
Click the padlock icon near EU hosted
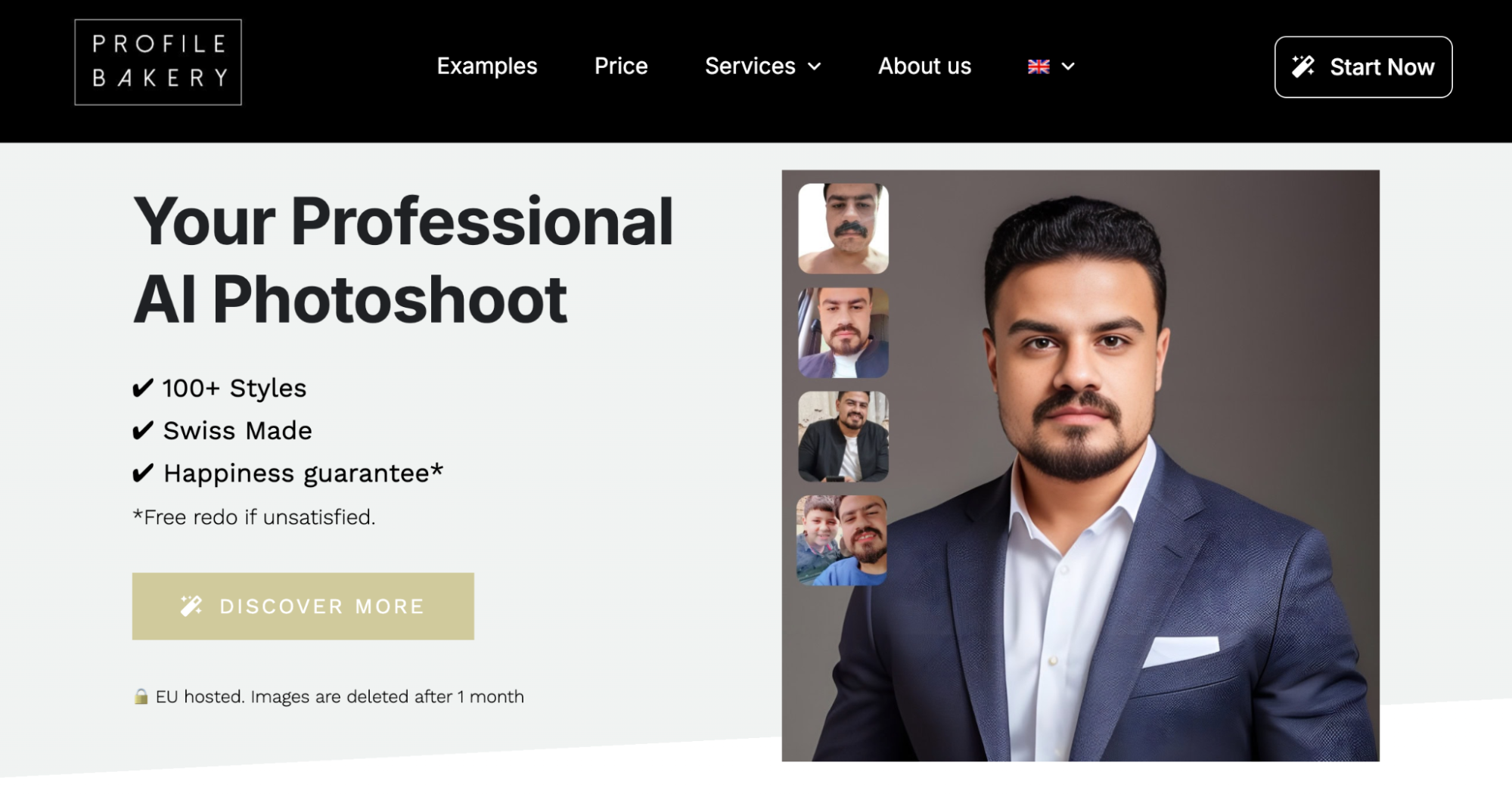(141, 696)
